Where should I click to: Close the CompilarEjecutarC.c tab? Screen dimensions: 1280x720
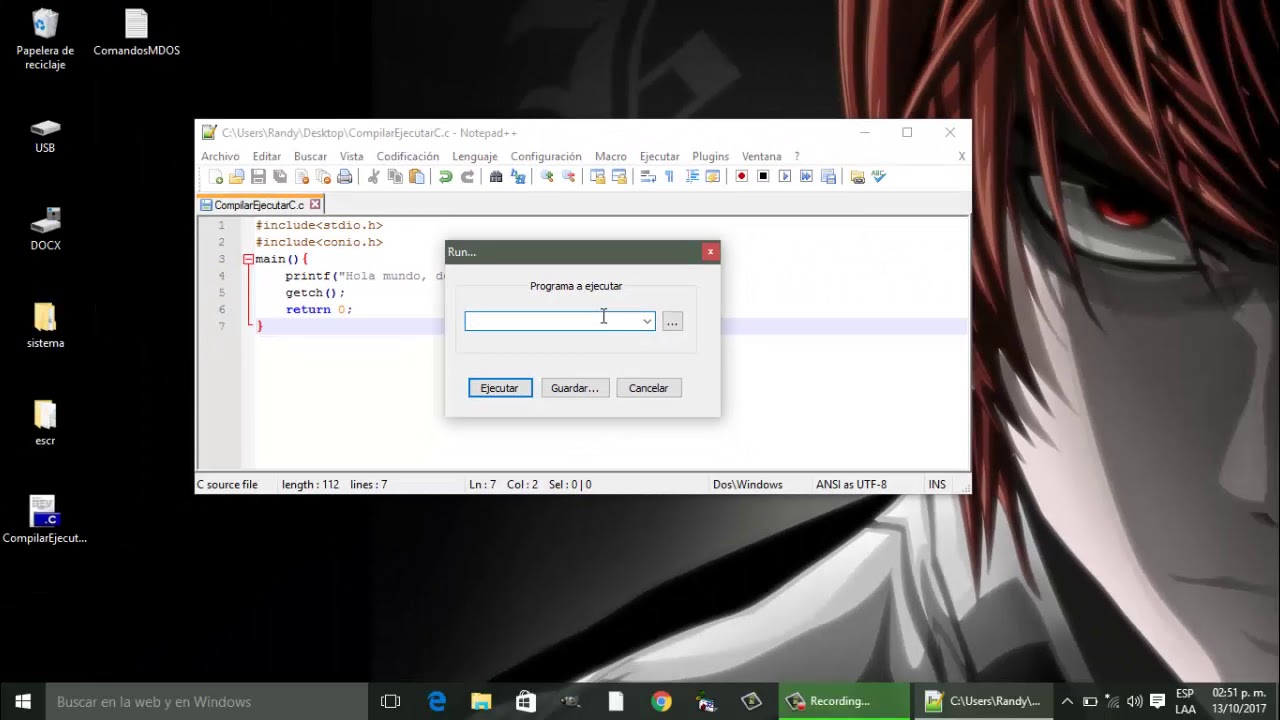click(x=314, y=204)
